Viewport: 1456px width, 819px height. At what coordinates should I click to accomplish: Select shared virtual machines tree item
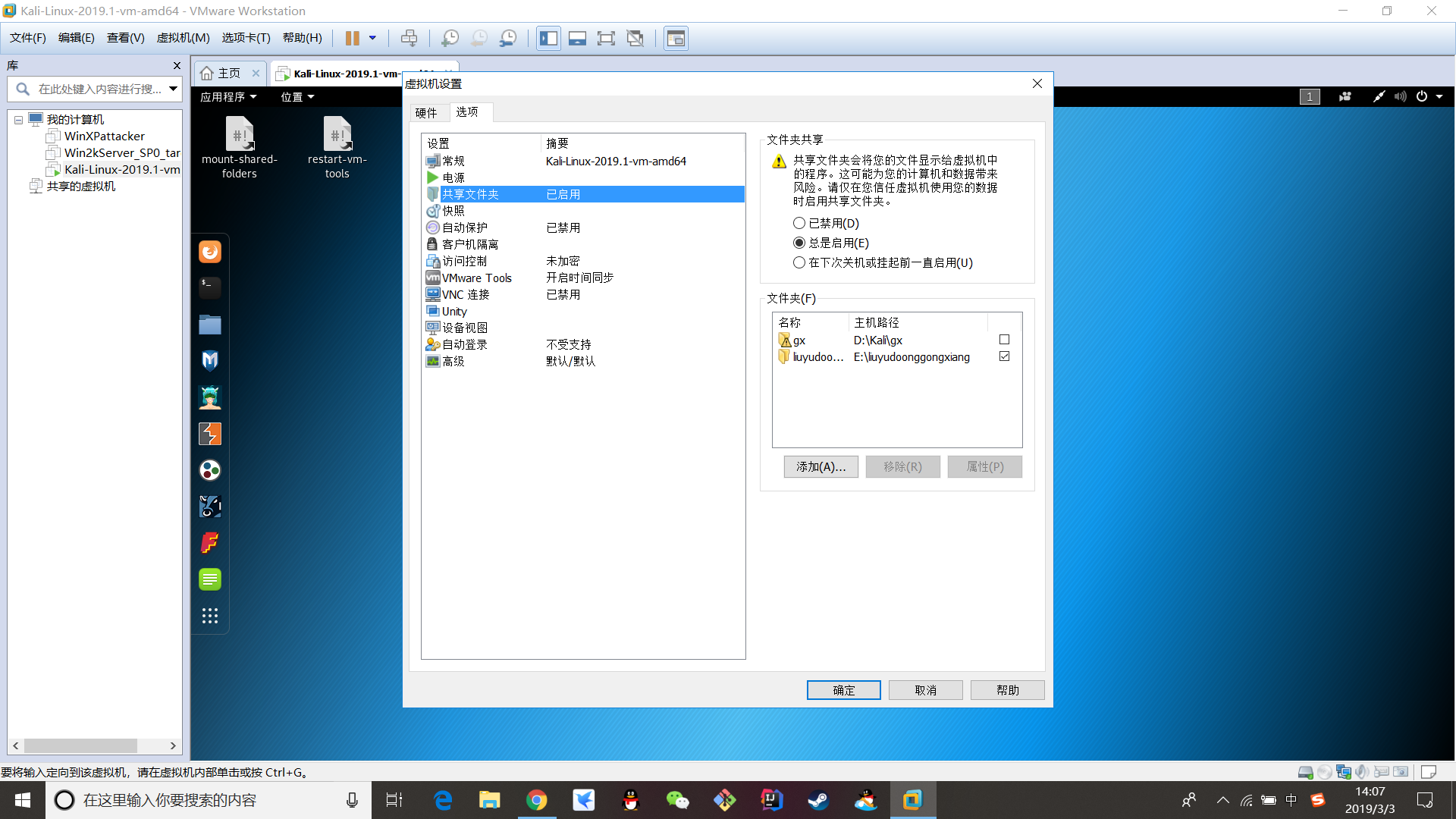[x=80, y=187]
